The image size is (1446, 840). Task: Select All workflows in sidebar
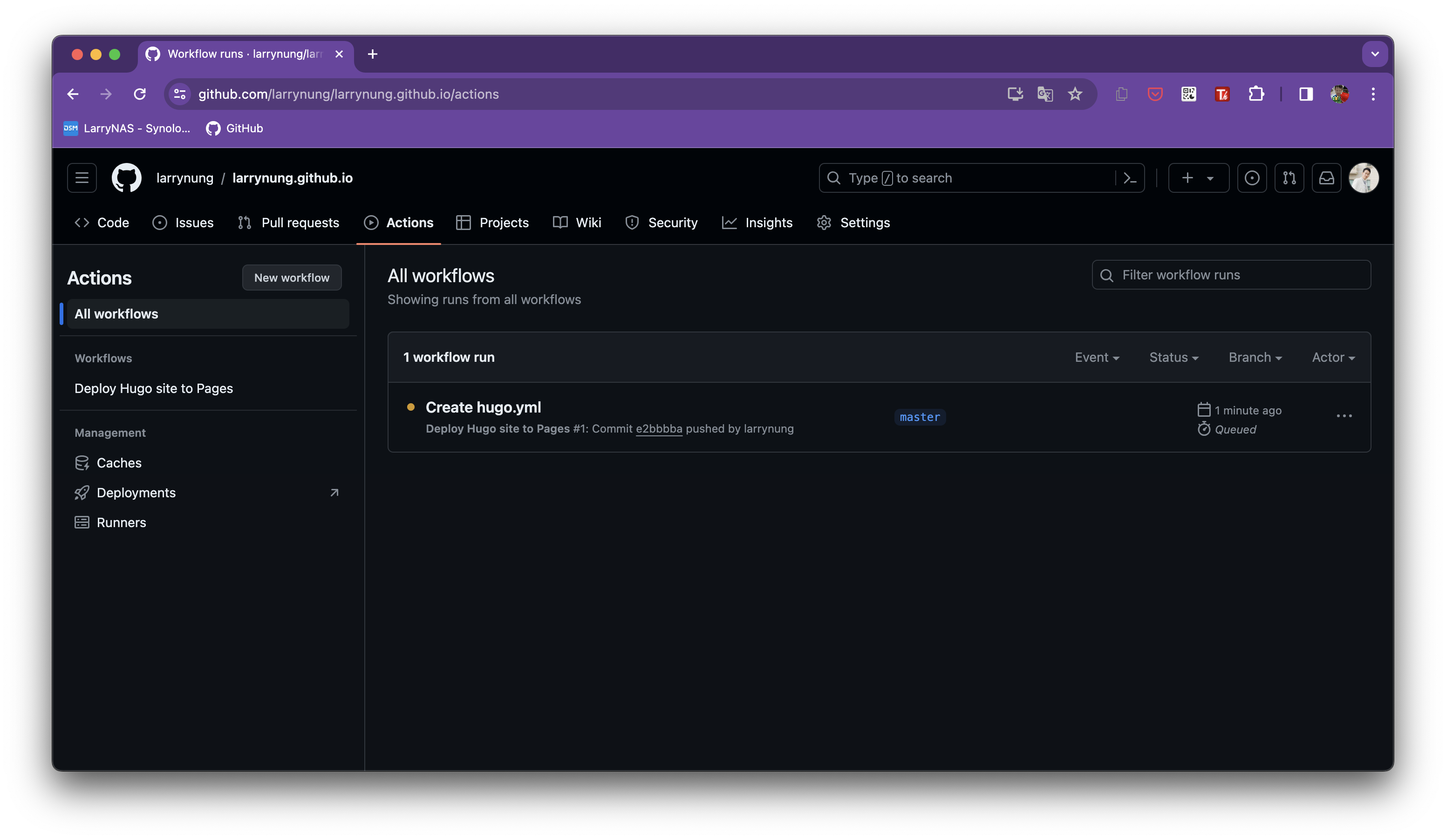pyautogui.click(x=208, y=314)
